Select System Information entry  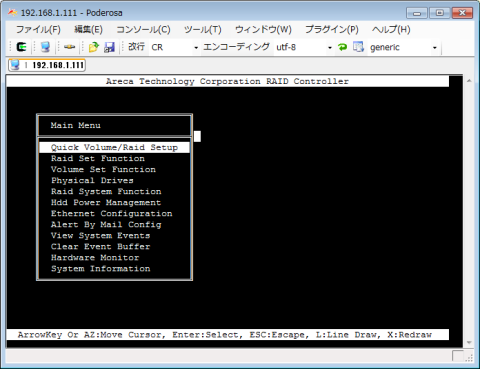click(x=100, y=269)
